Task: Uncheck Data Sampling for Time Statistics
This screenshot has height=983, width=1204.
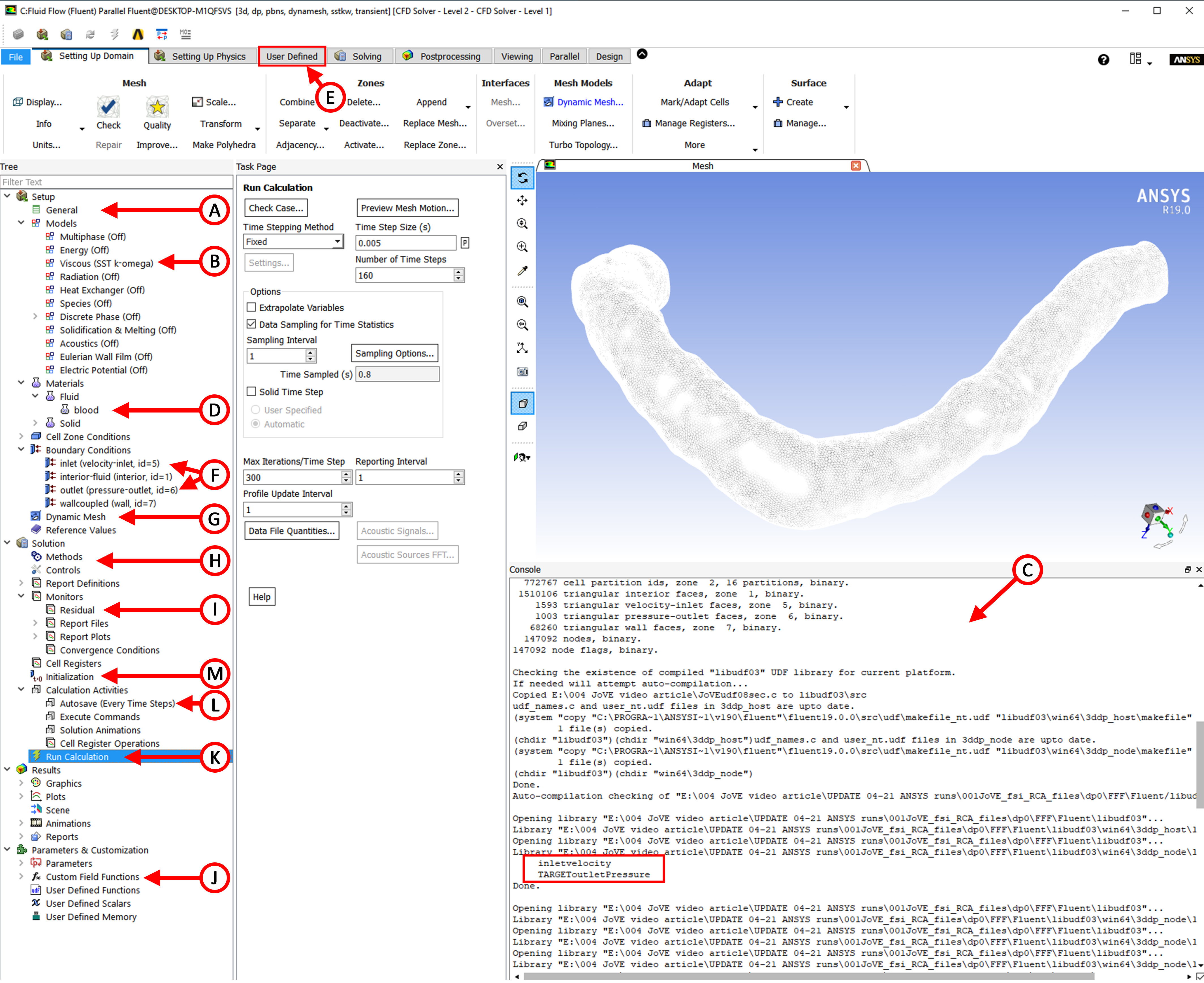Action: pos(251,324)
